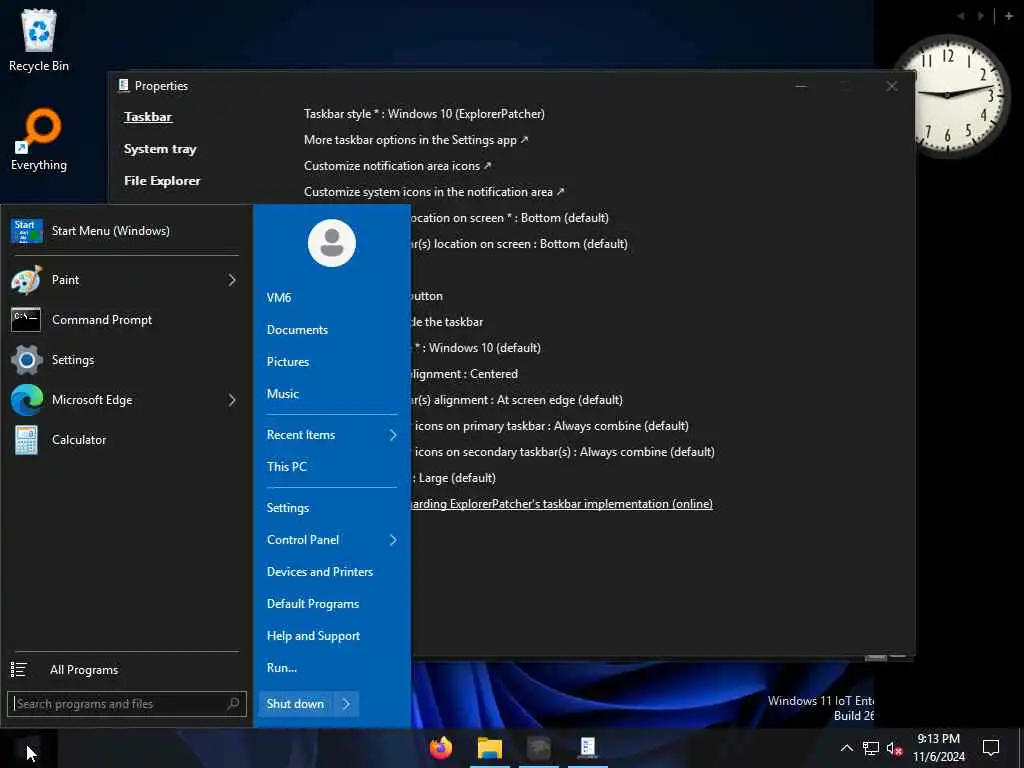This screenshot has width=1024, height=768.
Task: Switch to the System tray section
Action: pos(160,149)
